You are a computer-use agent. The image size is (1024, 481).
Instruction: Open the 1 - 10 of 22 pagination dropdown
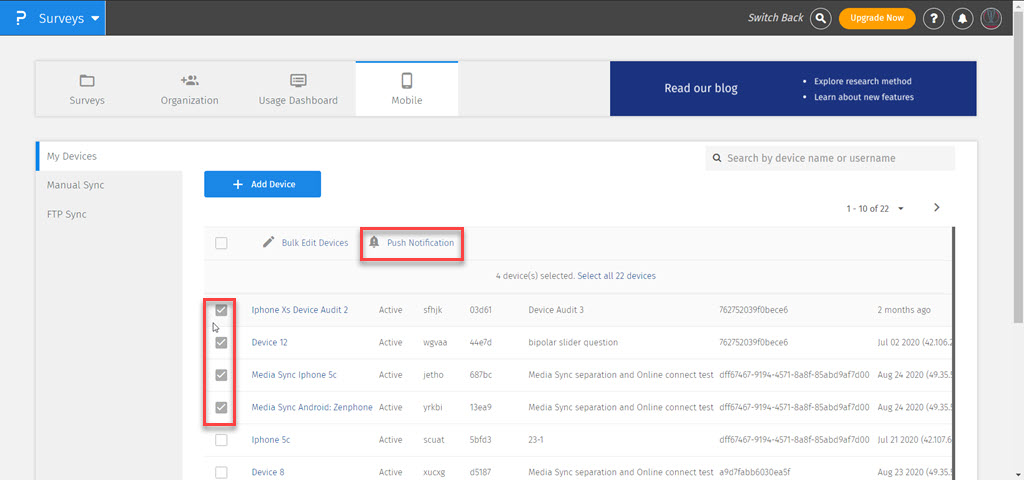point(900,209)
